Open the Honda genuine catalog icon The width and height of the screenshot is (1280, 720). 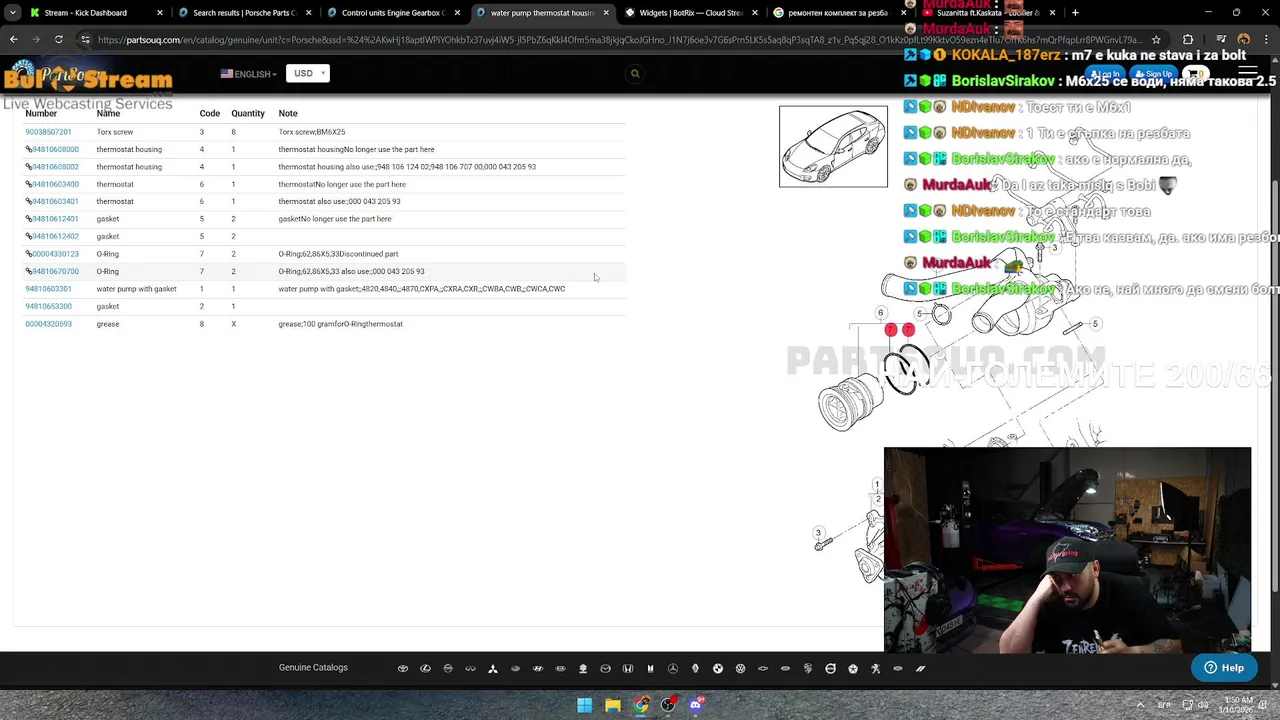point(628,668)
